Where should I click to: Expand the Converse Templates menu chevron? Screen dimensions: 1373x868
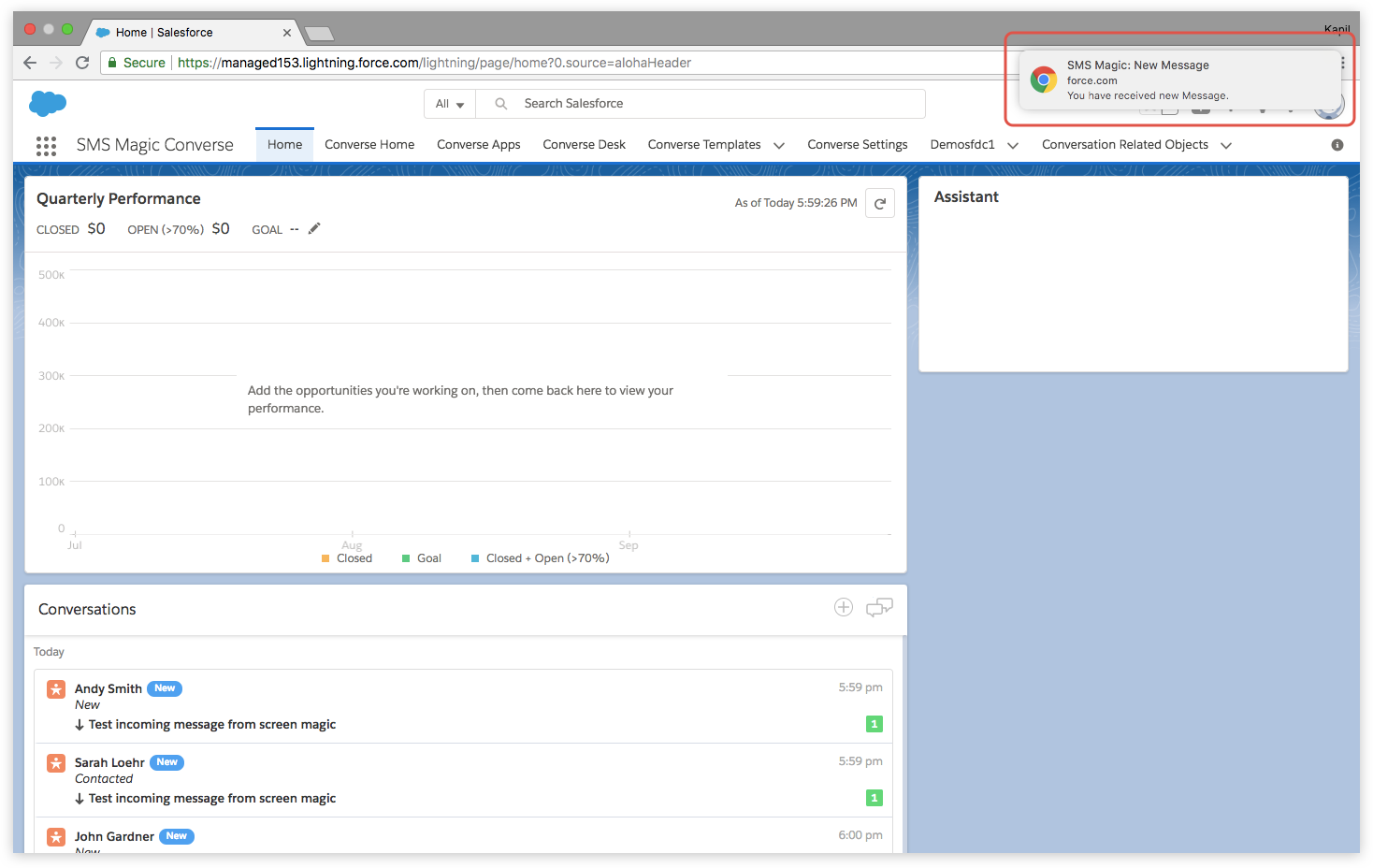point(779,145)
